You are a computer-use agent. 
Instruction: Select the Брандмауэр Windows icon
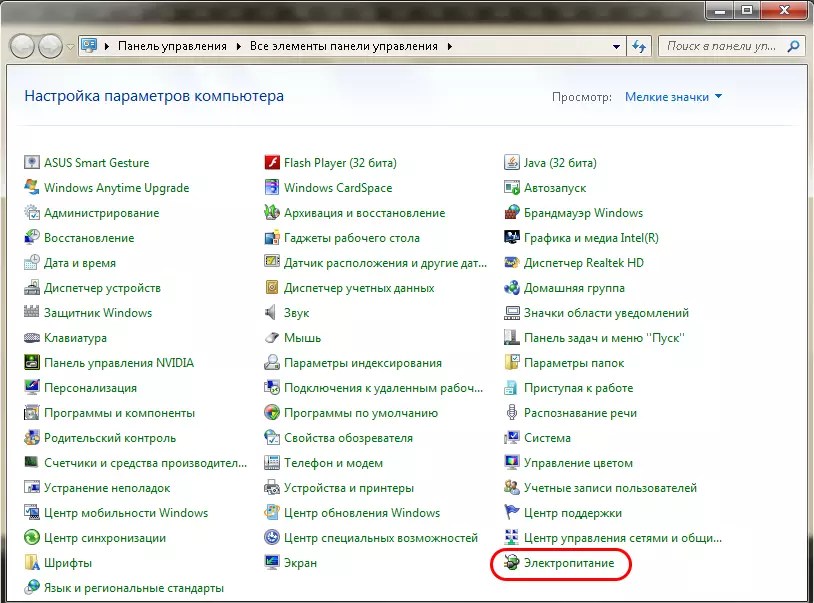click(512, 213)
